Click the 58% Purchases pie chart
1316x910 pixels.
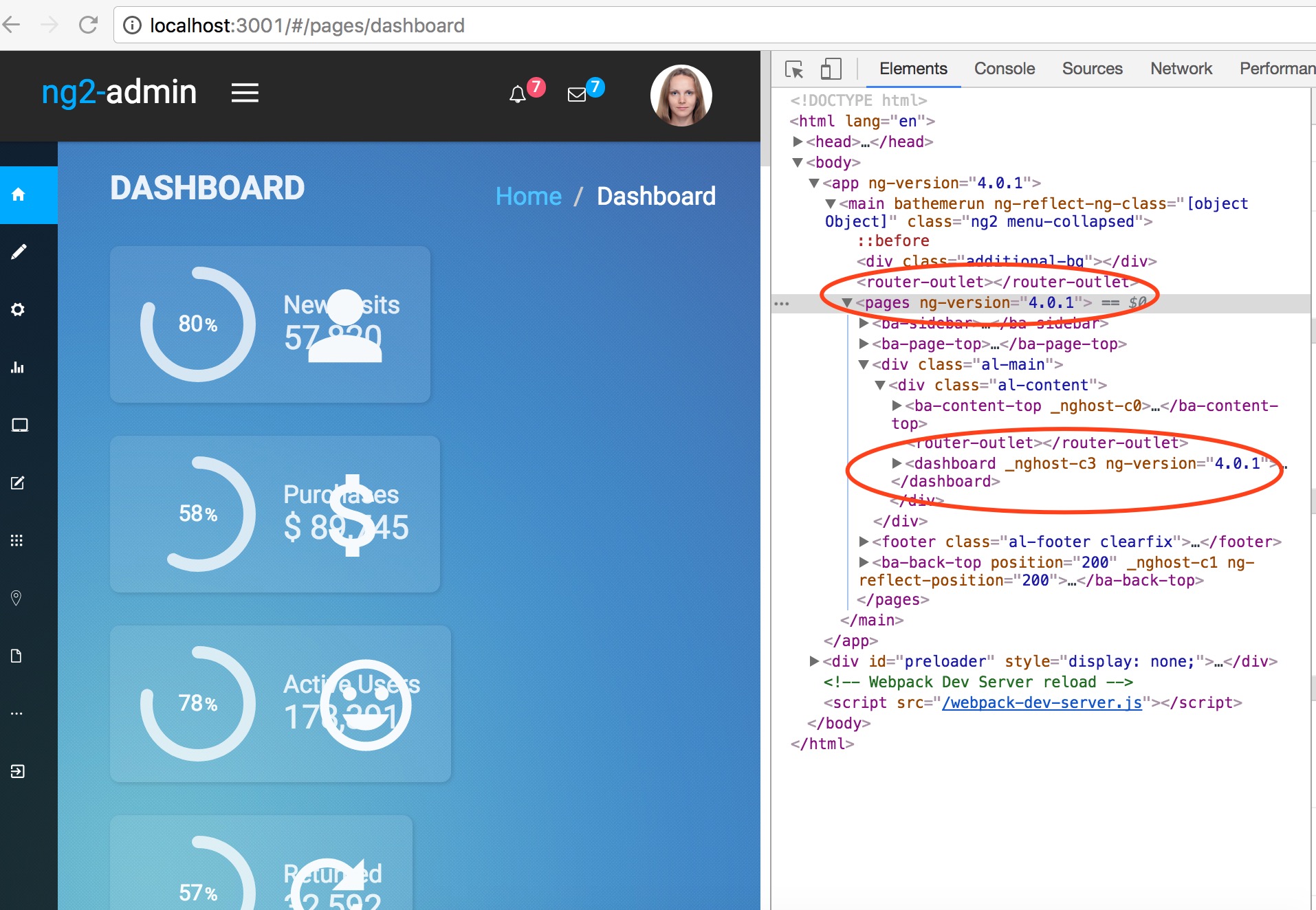point(198,514)
